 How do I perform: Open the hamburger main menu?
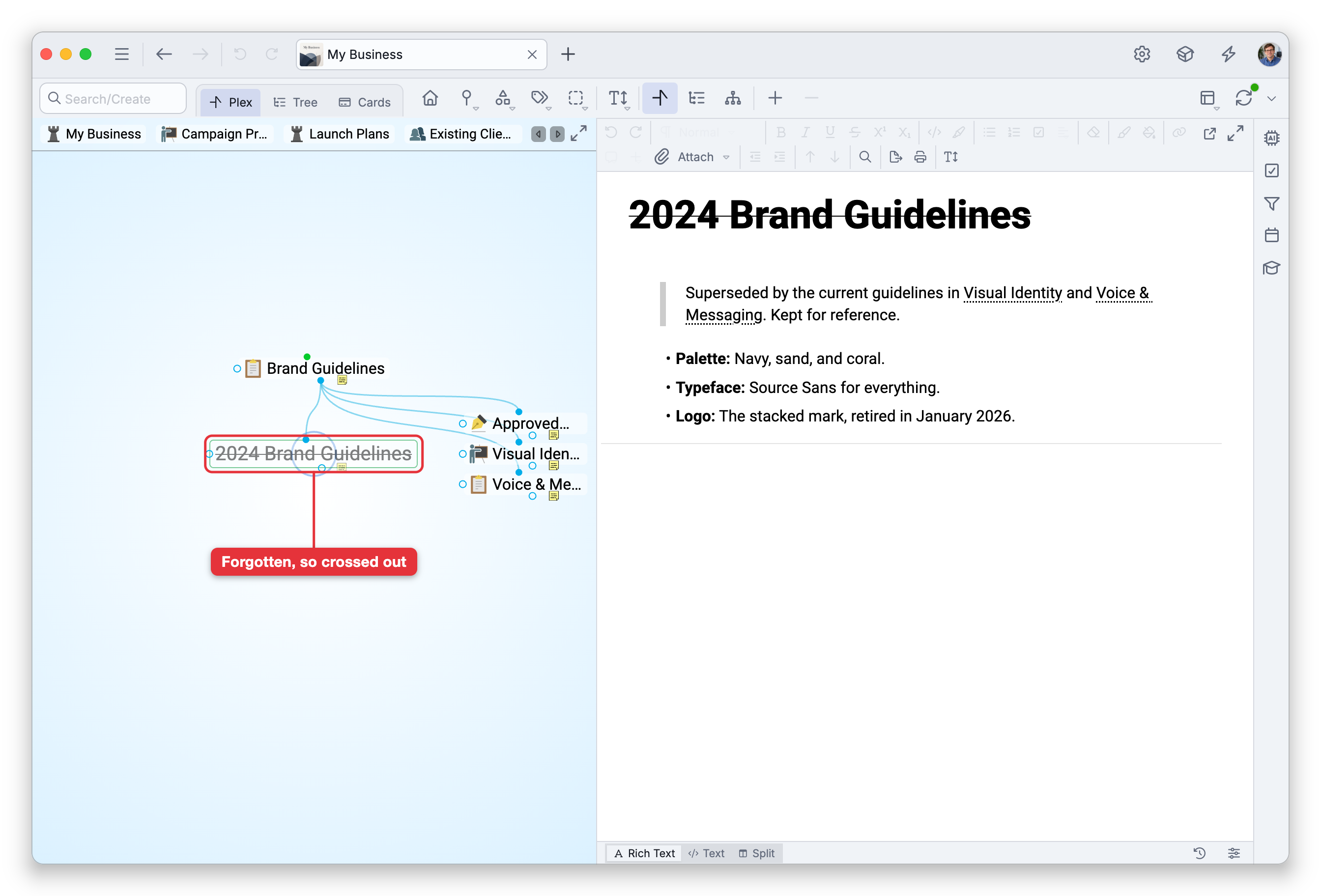pos(122,54)
